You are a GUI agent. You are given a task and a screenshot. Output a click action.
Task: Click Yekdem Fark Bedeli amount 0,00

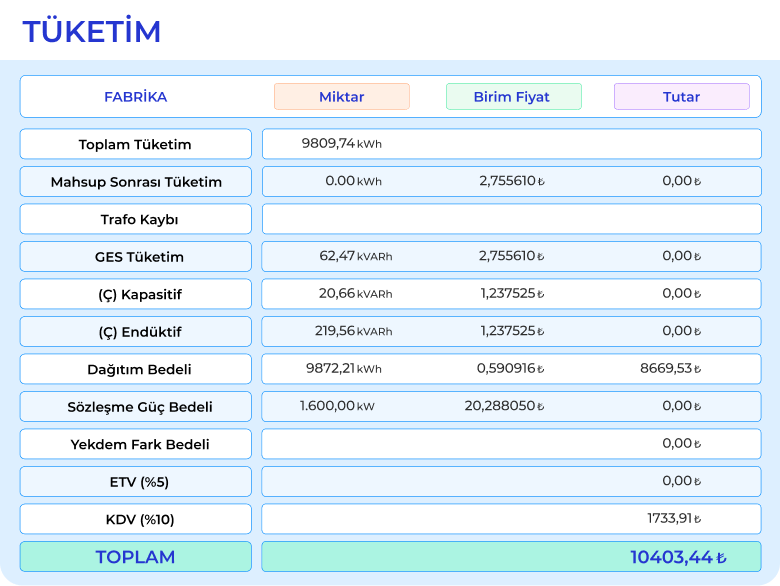coord(682,443)
